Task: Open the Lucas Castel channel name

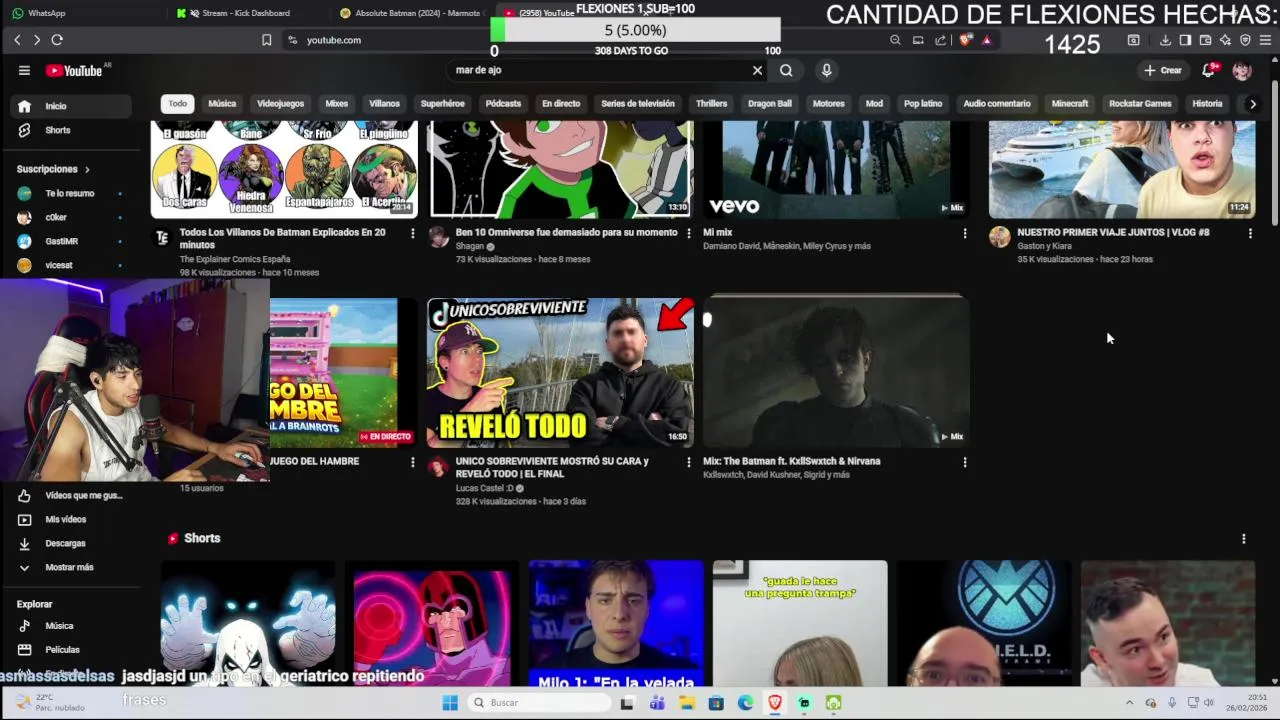Action: pyautogui.click(x=484, y=488)
